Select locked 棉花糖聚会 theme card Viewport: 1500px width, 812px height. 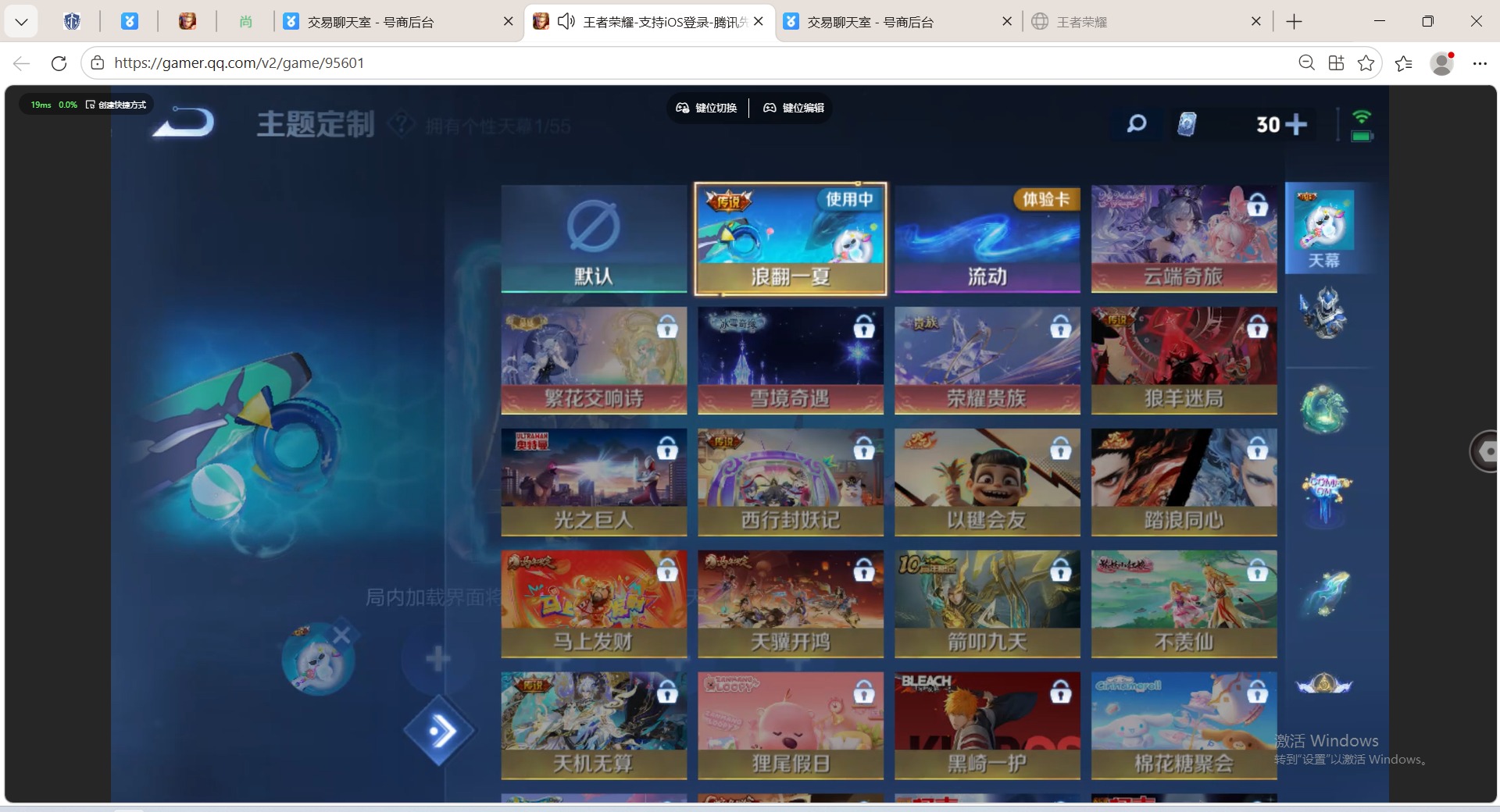coord(1184,725)
